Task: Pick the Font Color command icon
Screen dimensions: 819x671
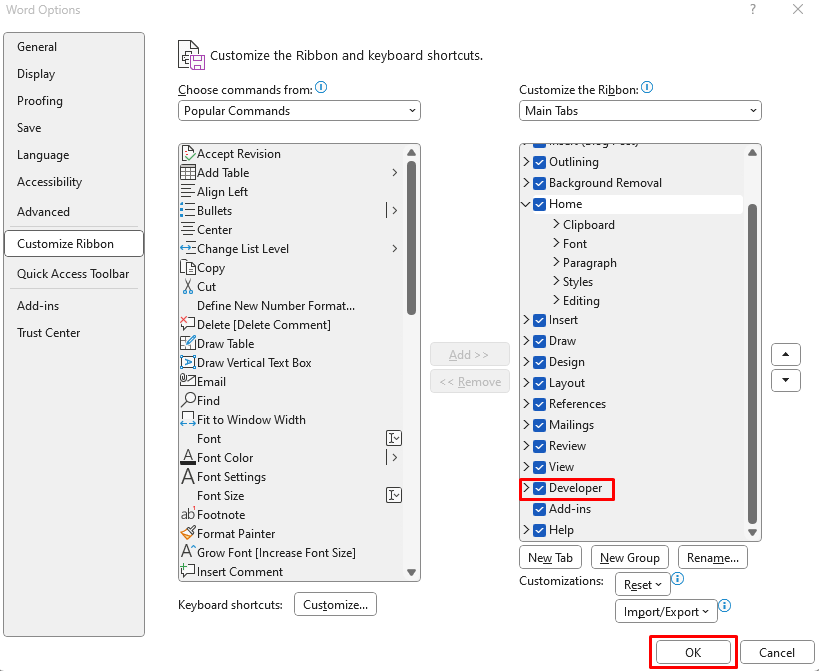Action: coord(188,457)
